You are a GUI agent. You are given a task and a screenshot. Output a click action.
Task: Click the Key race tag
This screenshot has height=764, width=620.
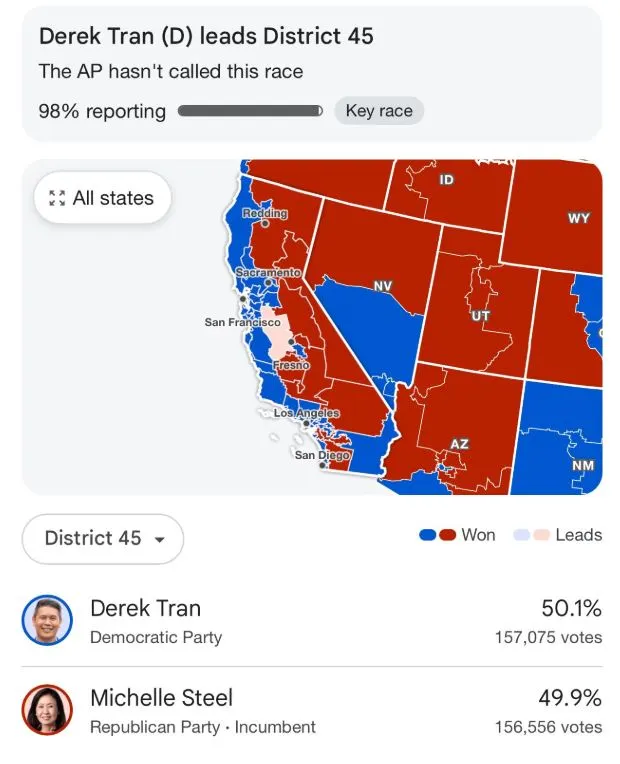tap(379, 111)
